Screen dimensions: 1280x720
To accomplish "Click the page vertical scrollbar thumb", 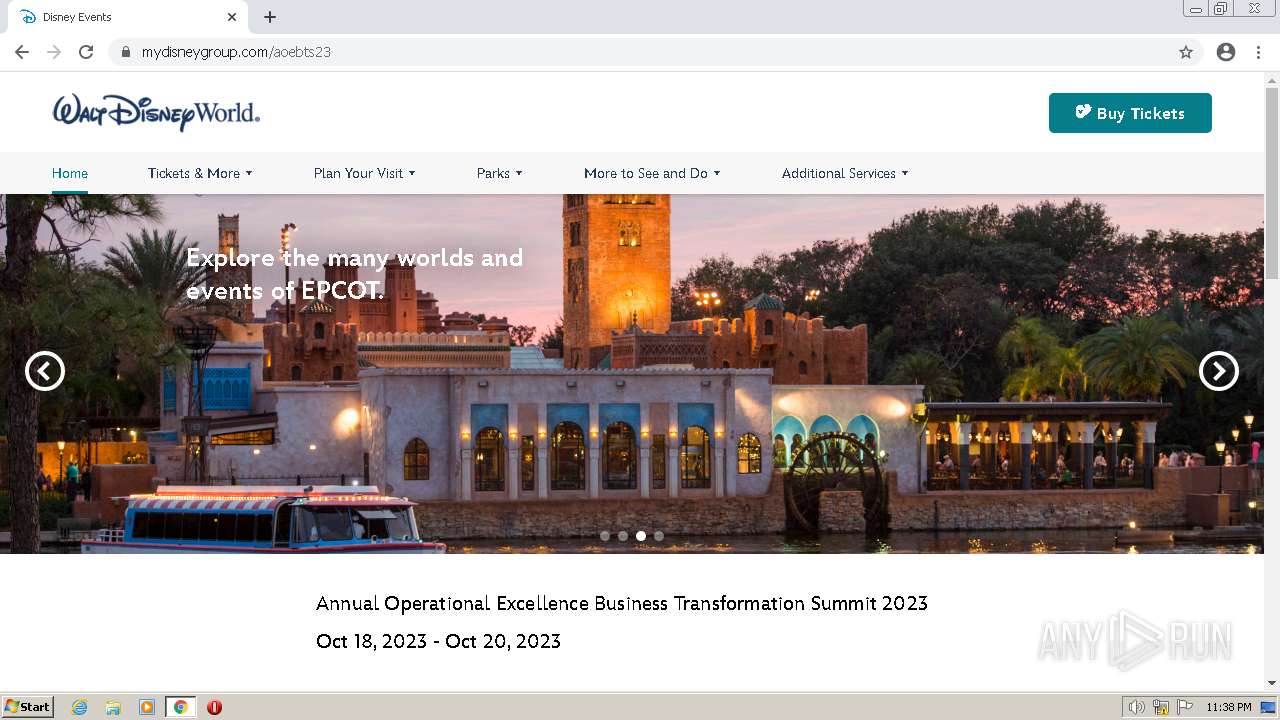I will pos(1272,183).
